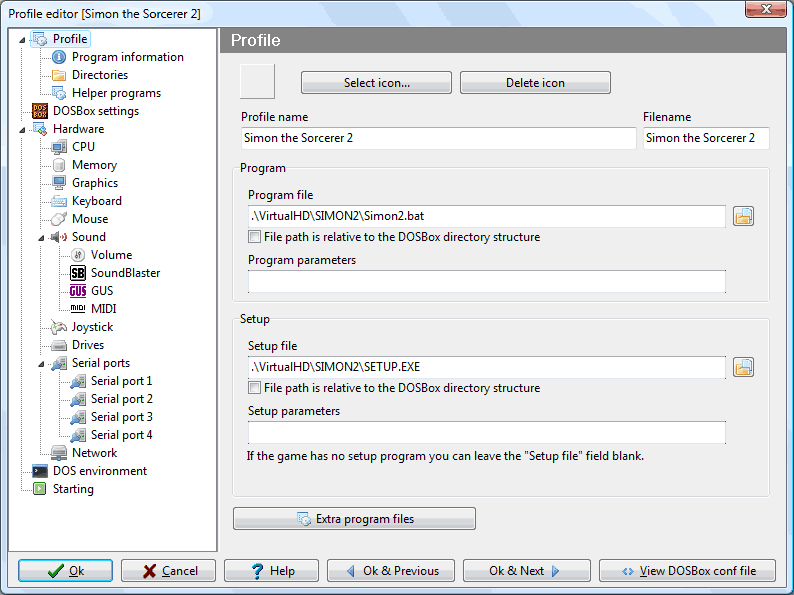Click the Volume knob icon
This screenshot has height=595, width=794.
click(77, 255)
